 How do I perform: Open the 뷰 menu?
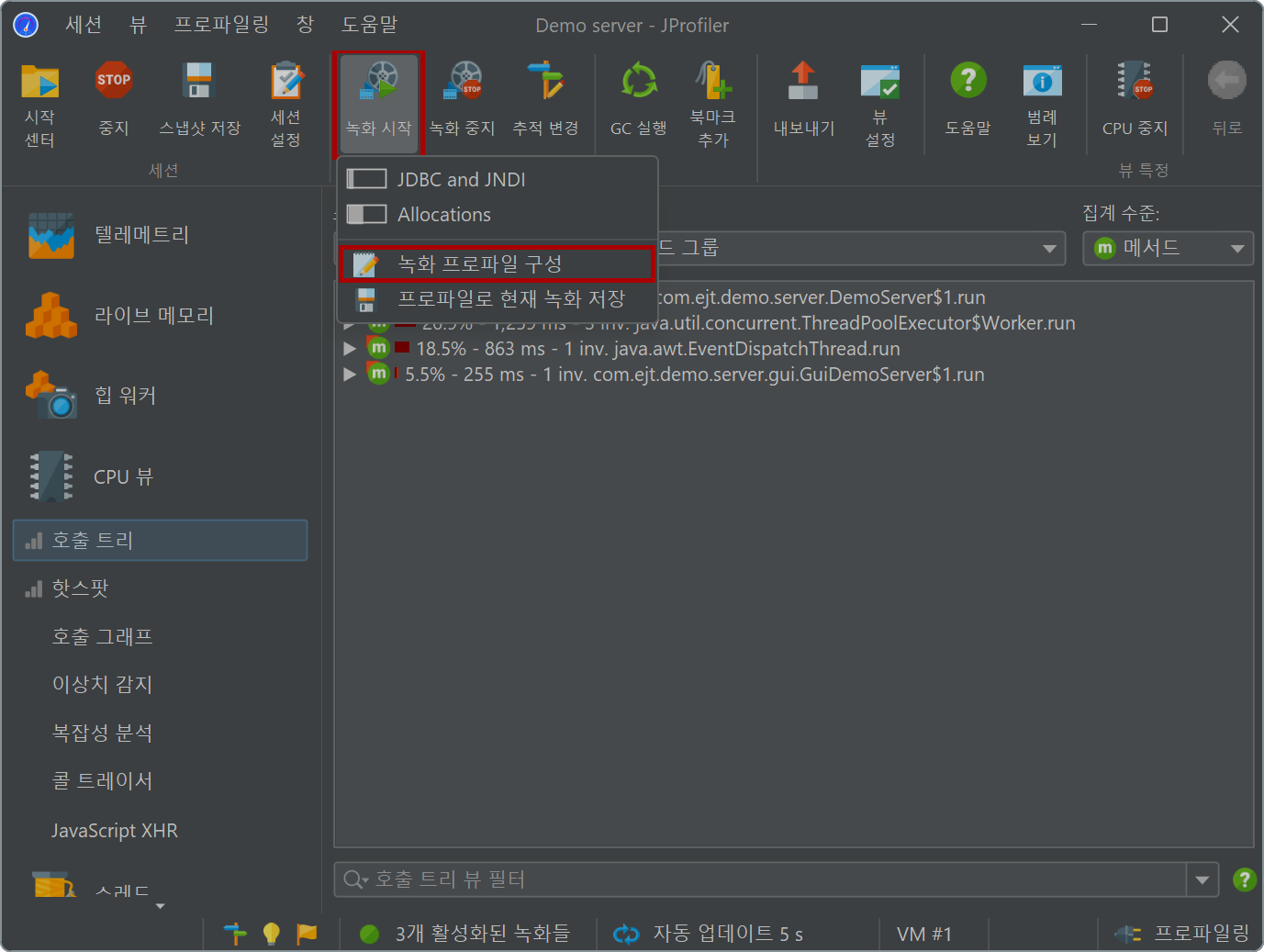click(x=138, y=25)
